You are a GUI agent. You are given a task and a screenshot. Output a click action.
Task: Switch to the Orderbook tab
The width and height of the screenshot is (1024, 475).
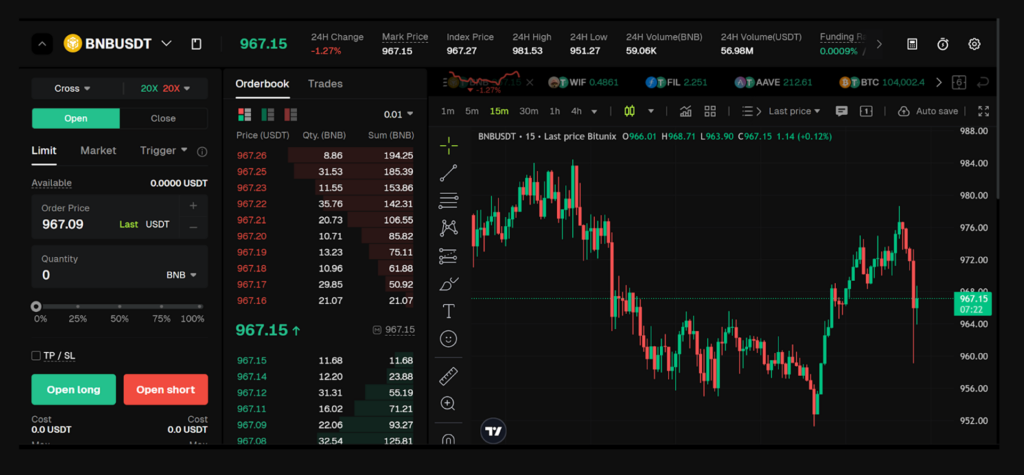point(262,84)
